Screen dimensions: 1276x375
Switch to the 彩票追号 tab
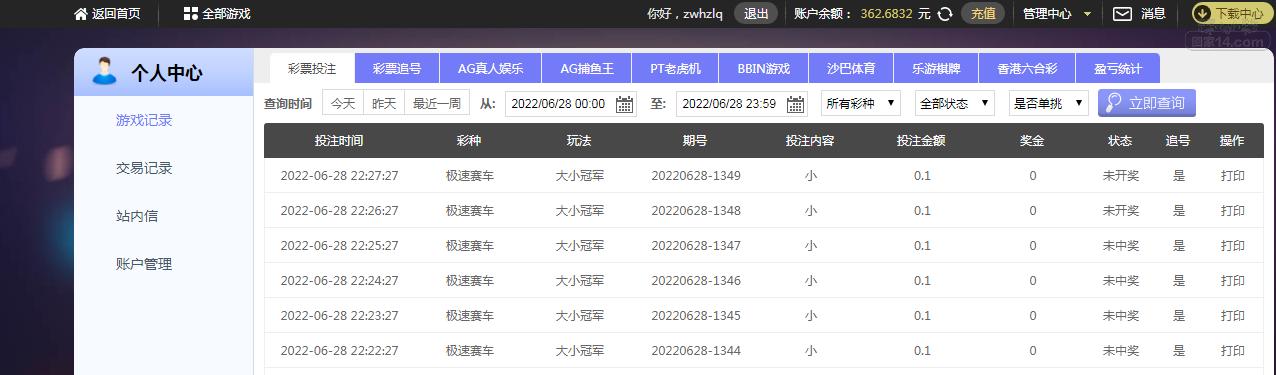(x=397, y=69)
